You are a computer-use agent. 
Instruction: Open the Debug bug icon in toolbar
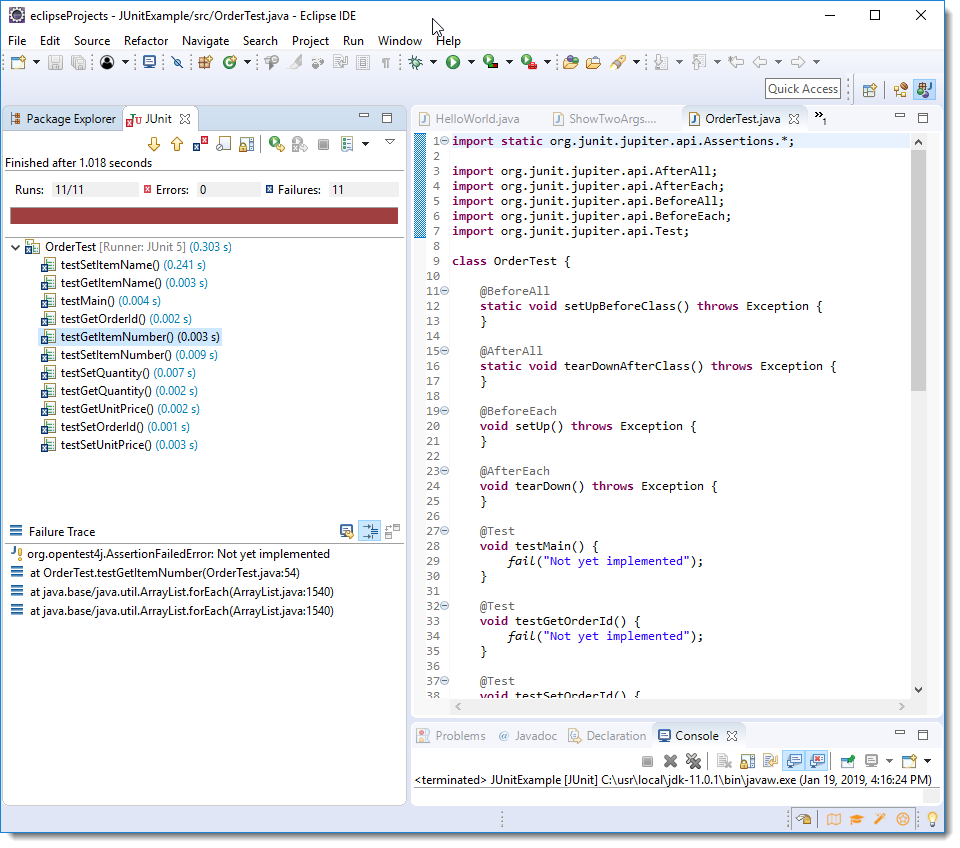click(416, 62)
